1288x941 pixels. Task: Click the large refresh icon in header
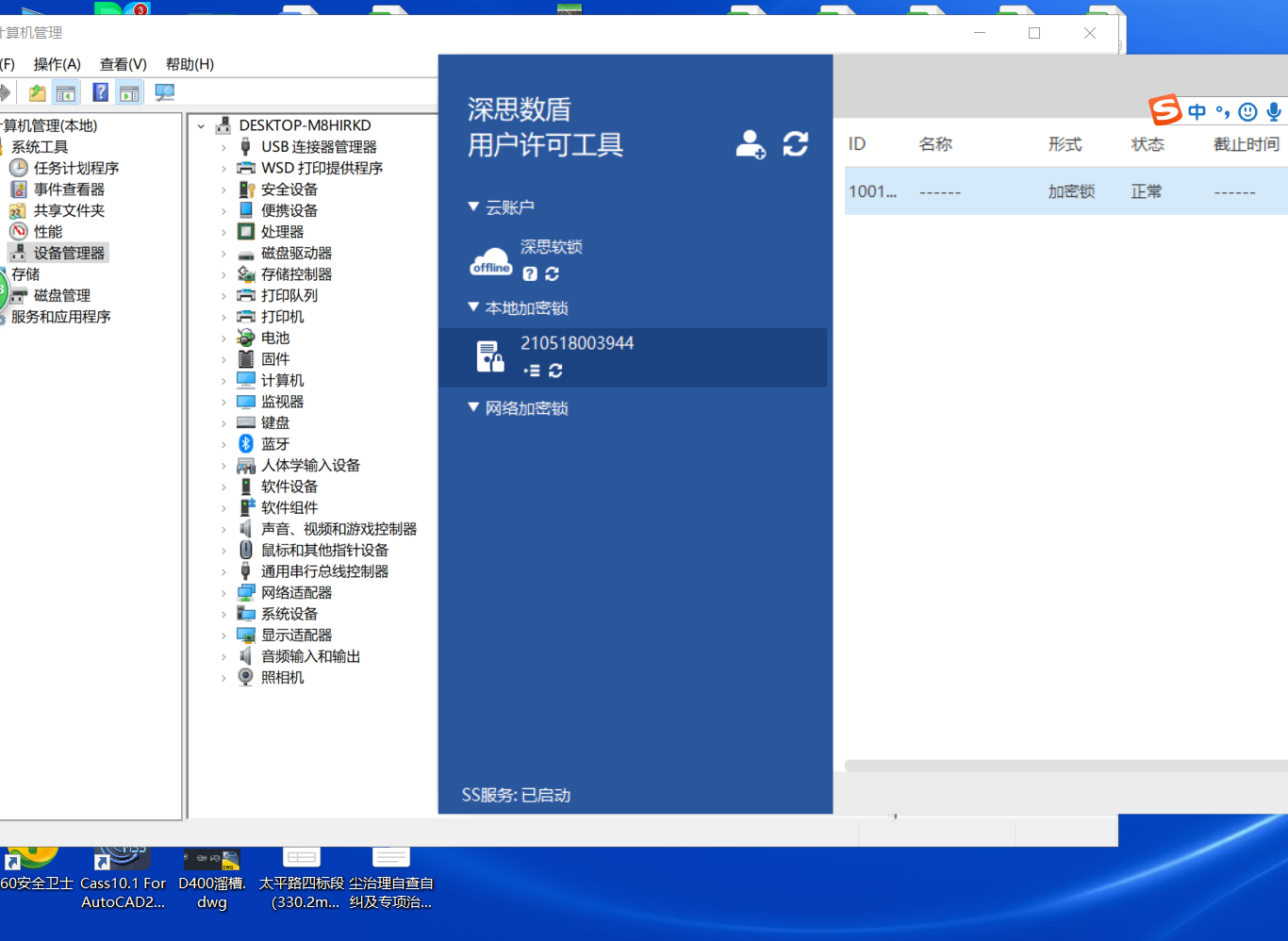795,144
